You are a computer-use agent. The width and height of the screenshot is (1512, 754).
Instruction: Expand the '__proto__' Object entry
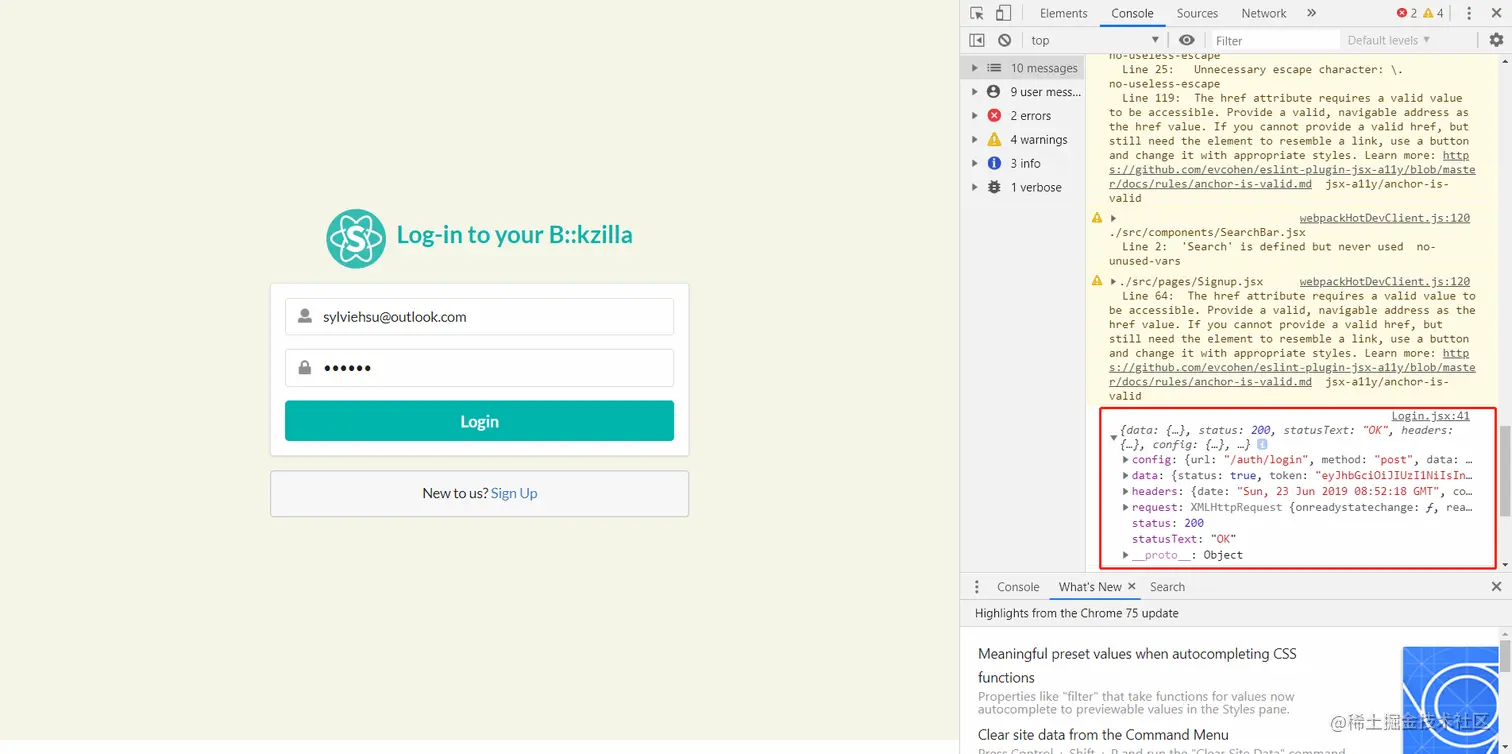point(1126,555)
